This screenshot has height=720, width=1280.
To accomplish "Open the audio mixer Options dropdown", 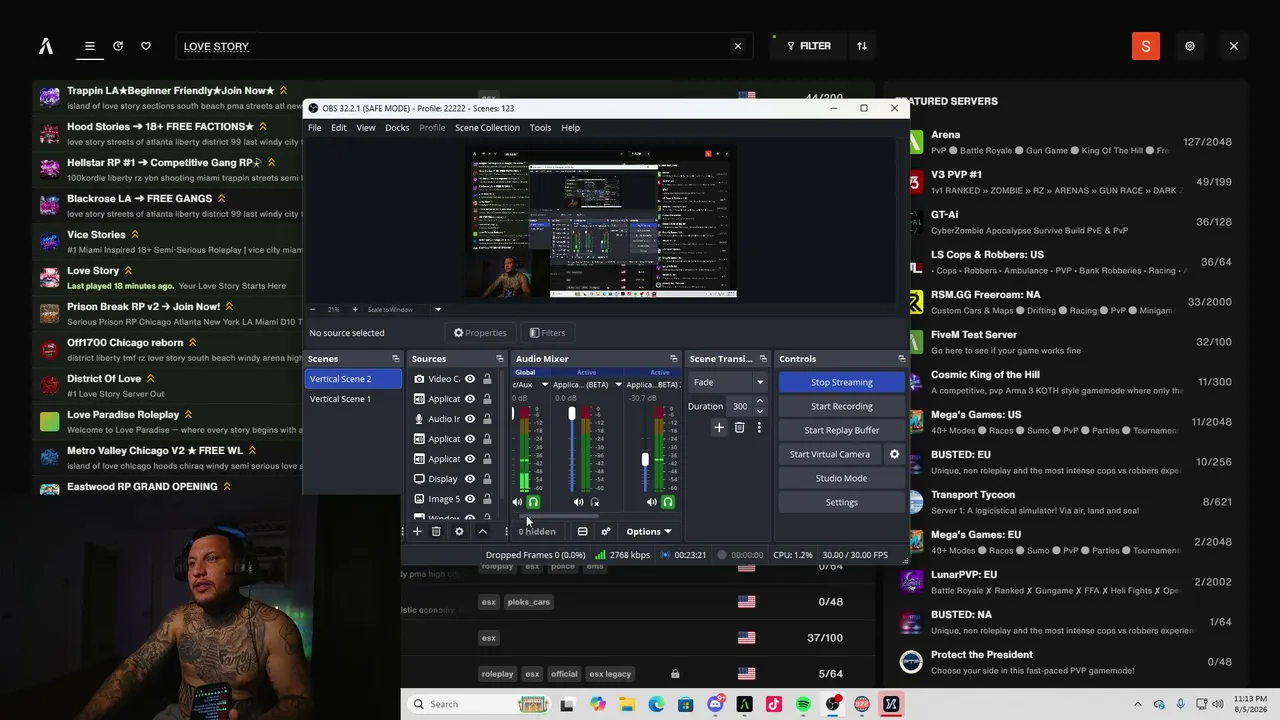I will tap(648, 531).
